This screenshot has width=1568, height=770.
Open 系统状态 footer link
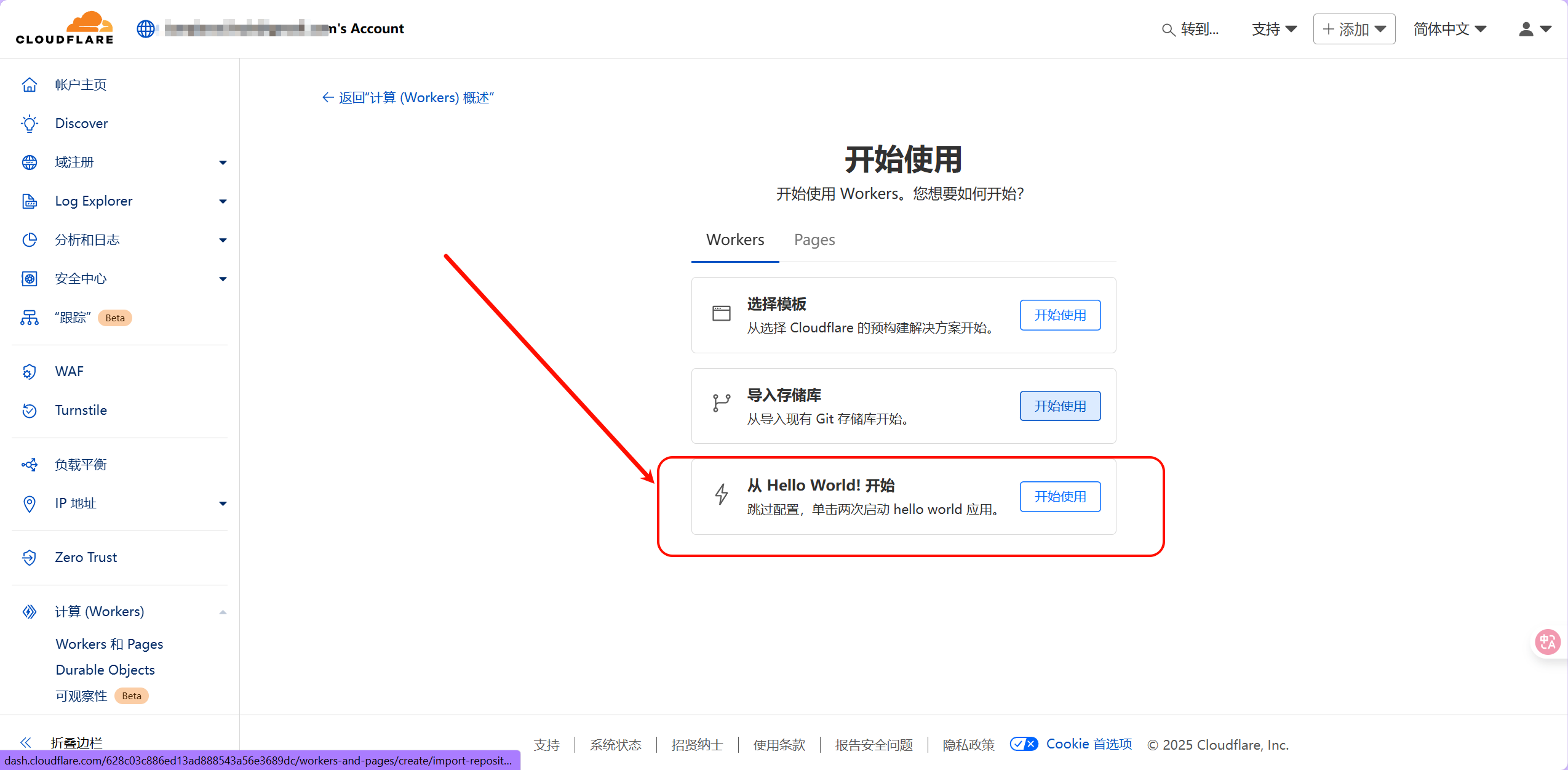pyautogui.click(x=615, y=745)
